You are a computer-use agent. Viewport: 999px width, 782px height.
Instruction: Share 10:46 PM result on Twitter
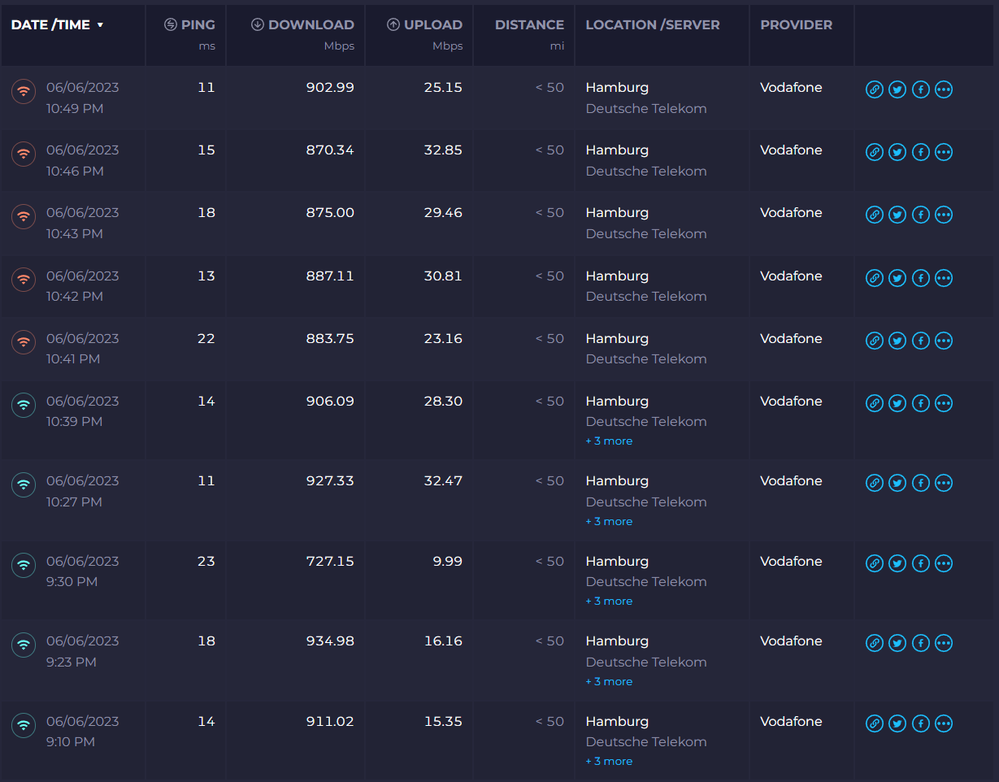[897, 152]
